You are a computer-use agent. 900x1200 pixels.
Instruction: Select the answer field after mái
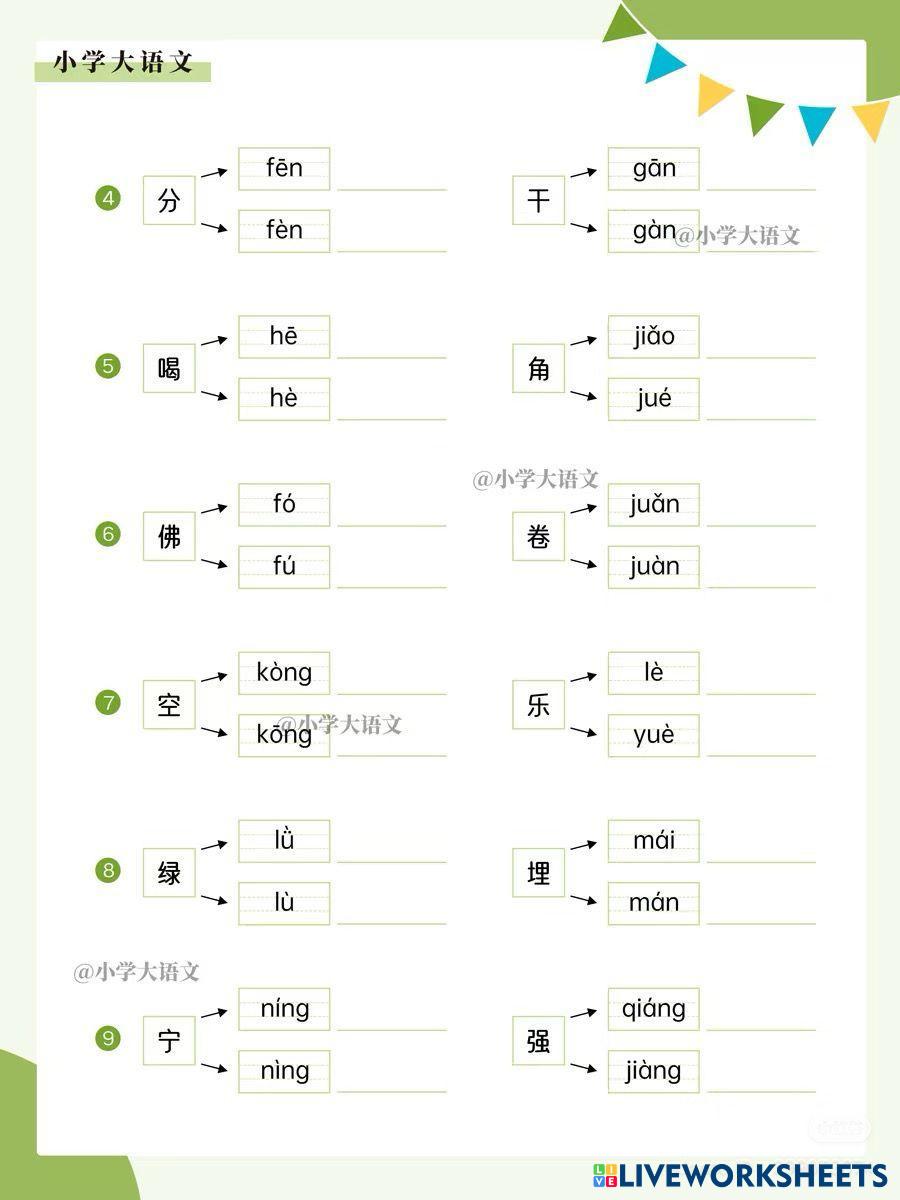[761, 848]
